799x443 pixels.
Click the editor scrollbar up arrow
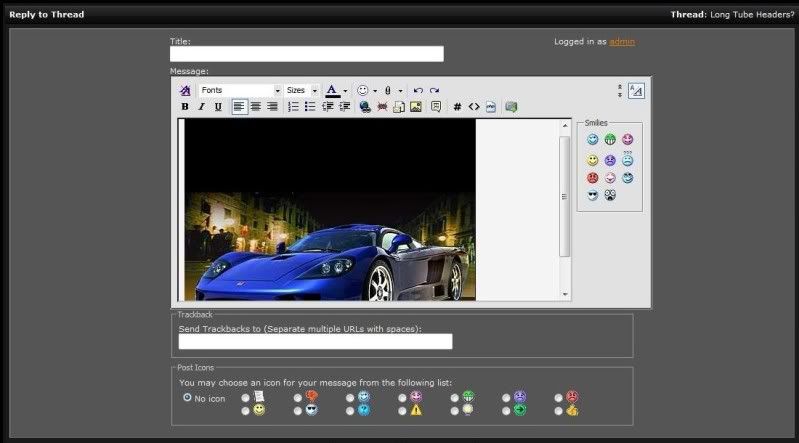565,125
